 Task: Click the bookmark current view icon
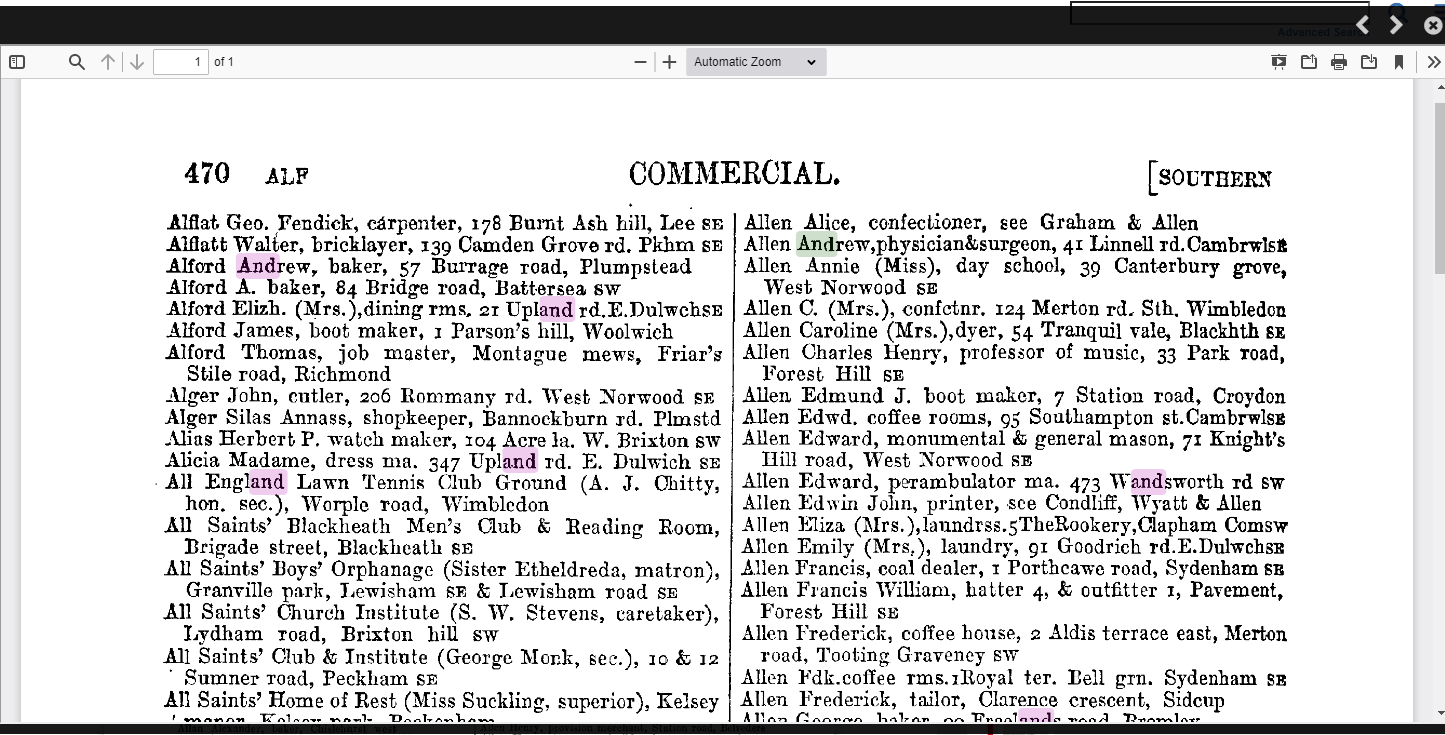[1399, 62]
